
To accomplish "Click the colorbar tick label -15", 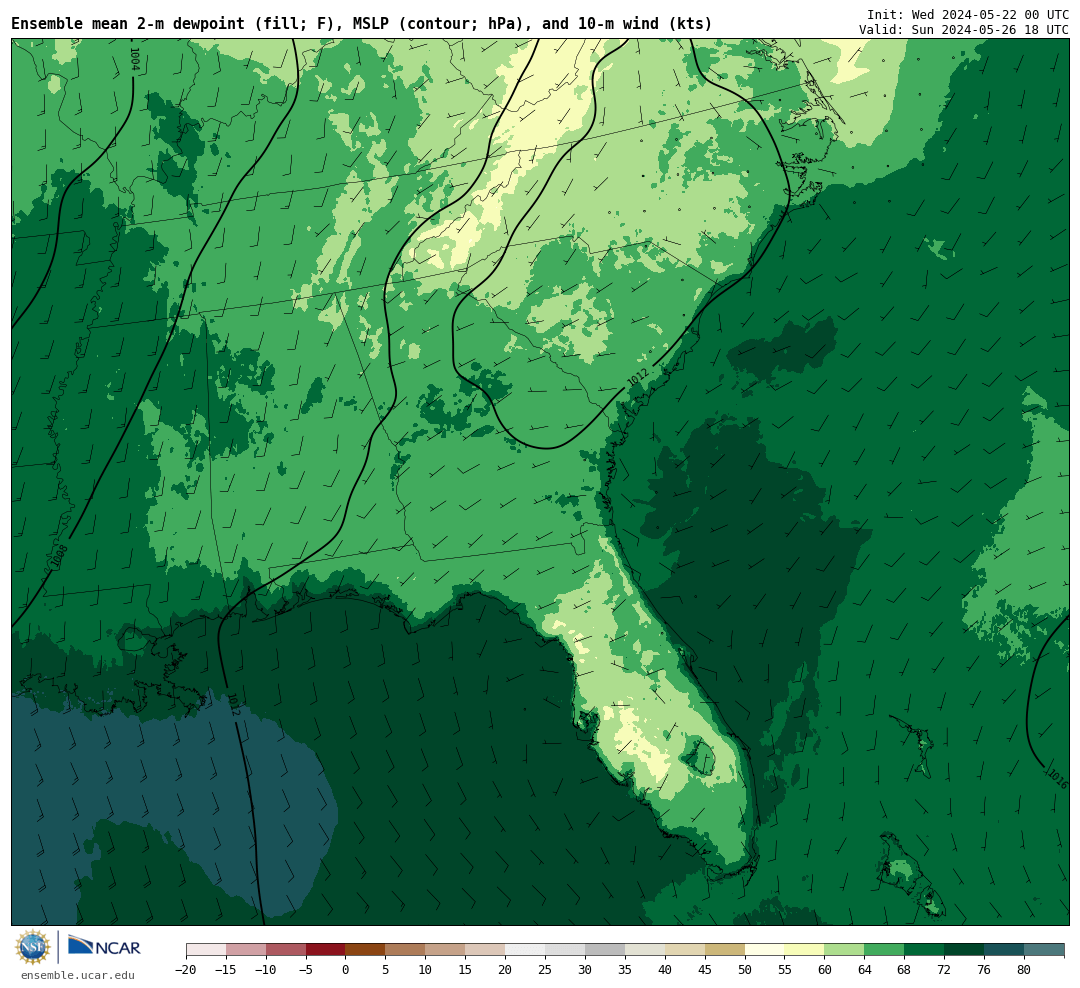I will [x=226, y=969].
